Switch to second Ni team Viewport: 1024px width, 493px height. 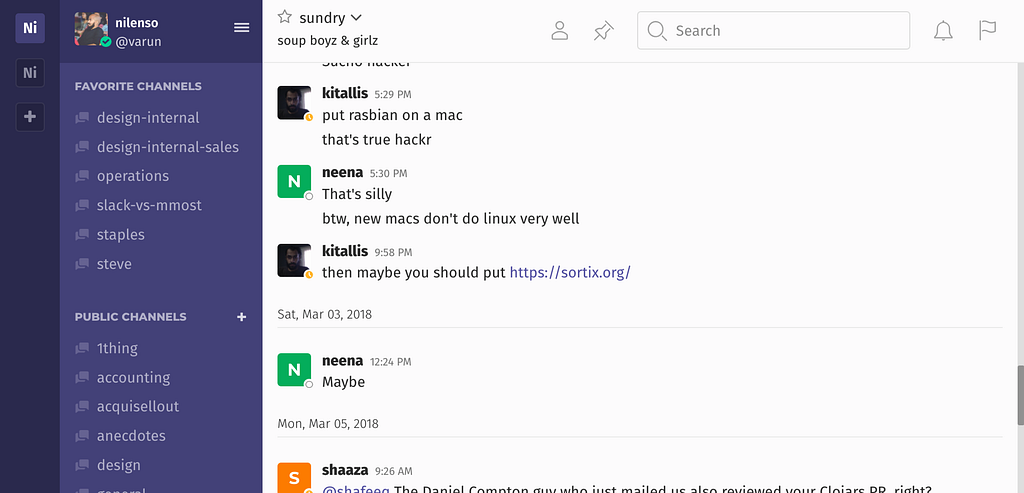click(30, 73)
